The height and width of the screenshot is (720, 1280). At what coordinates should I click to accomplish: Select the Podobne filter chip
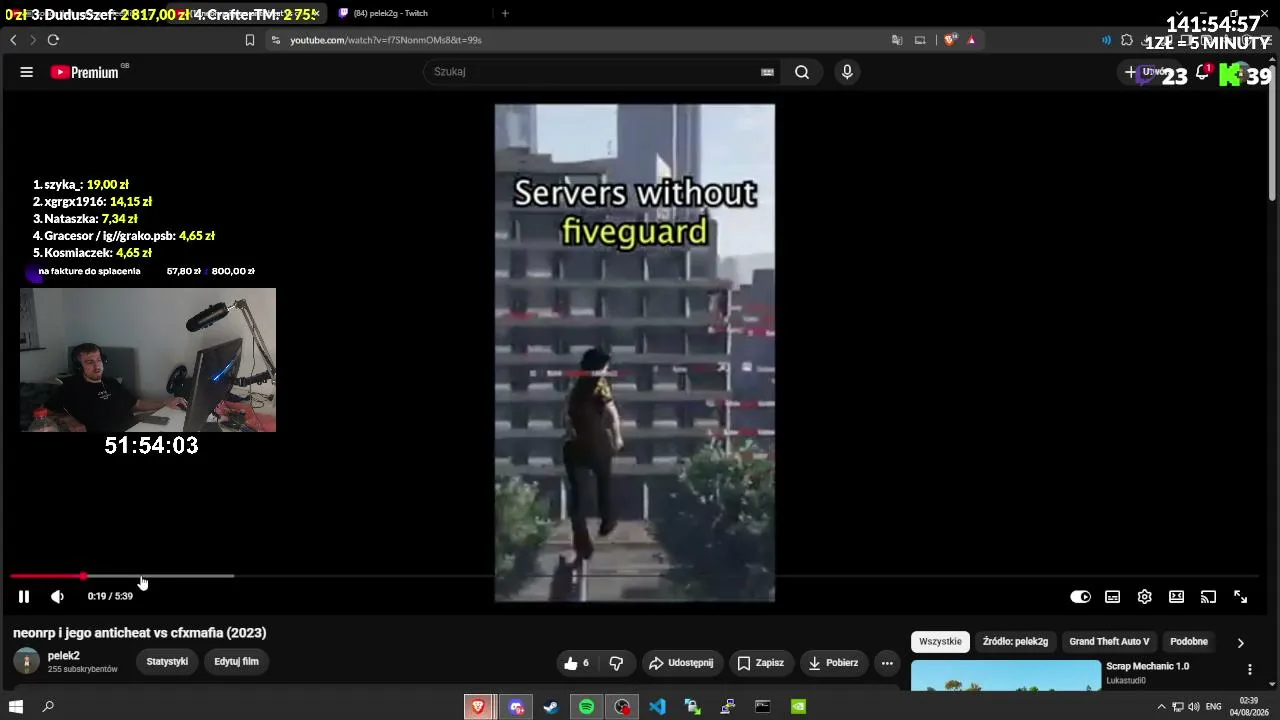point(1189,642)
